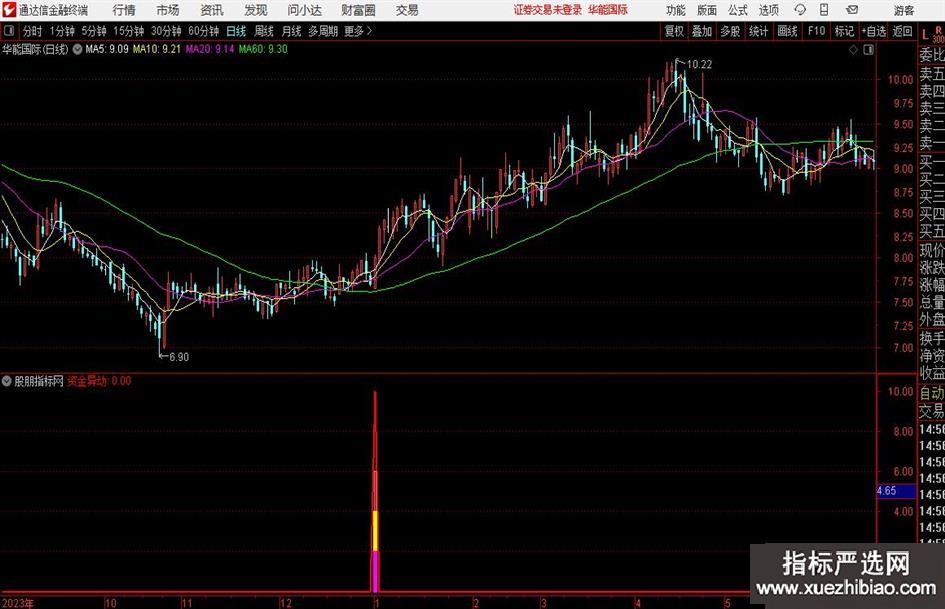The width and height of the screenshot is (945, 609).
Task: Expand 更多 period options
Action: (x=358, y=31)
